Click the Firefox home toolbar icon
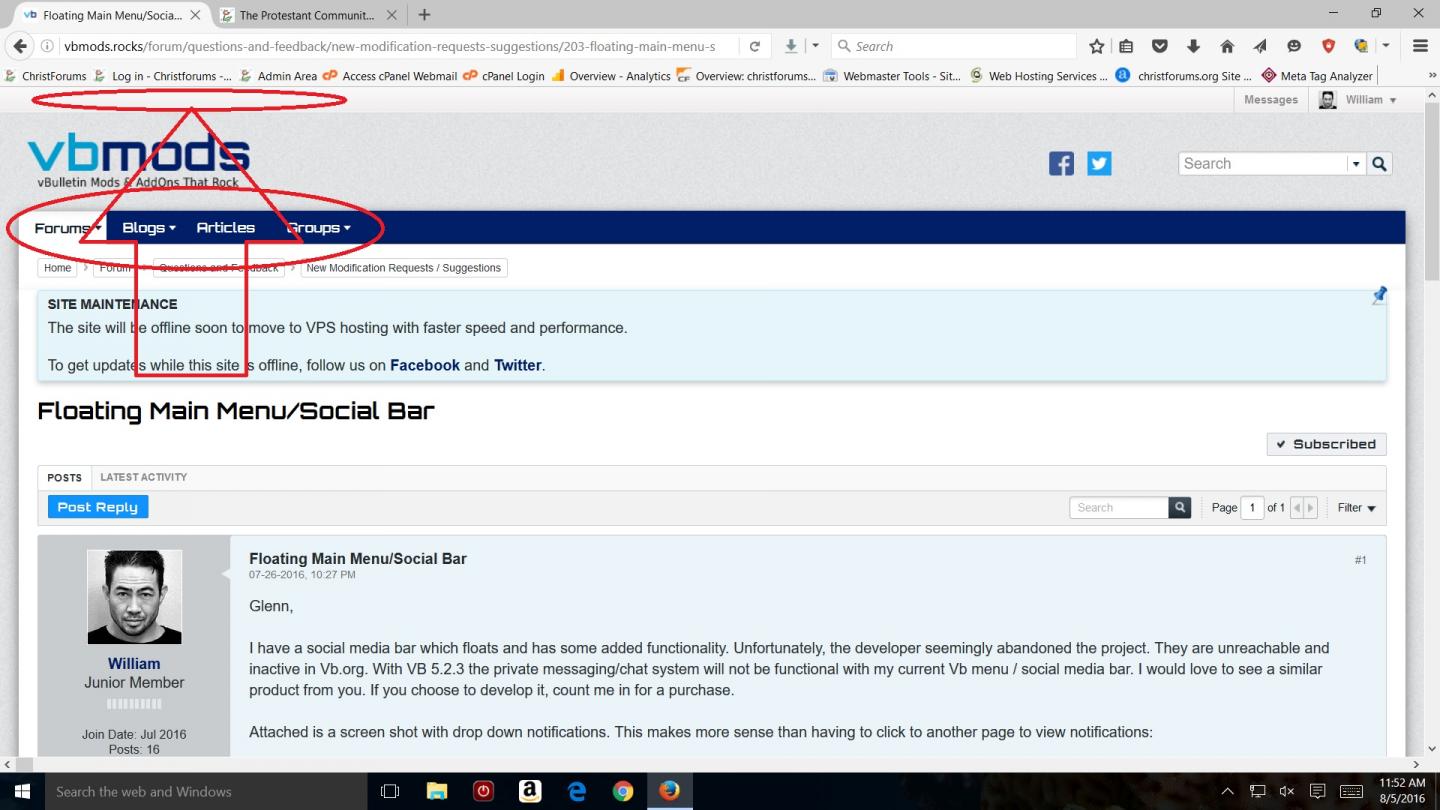The image size is (1440, 810). (x=1226, y=46)
